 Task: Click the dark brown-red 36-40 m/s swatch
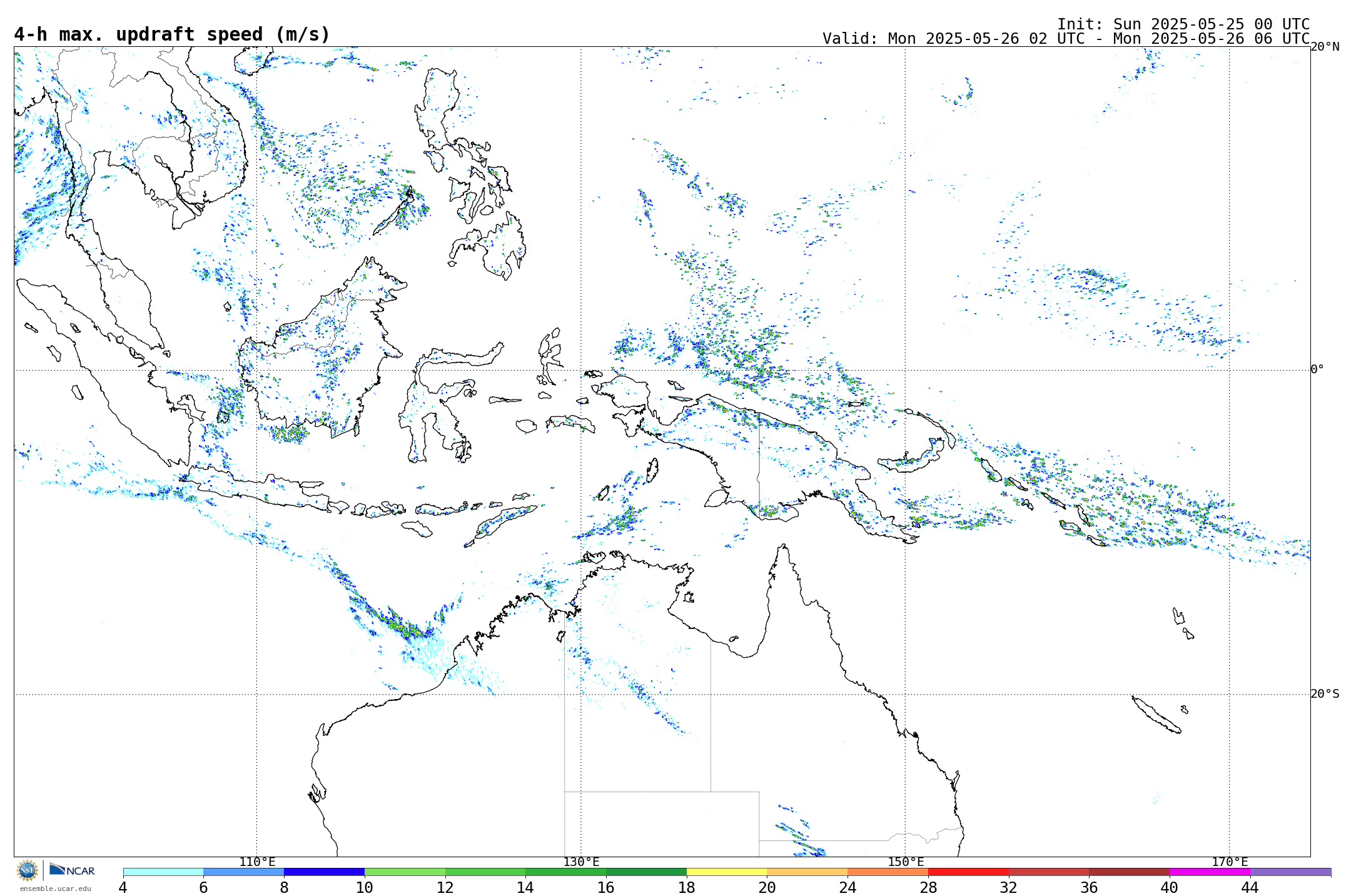(1130, 872)
